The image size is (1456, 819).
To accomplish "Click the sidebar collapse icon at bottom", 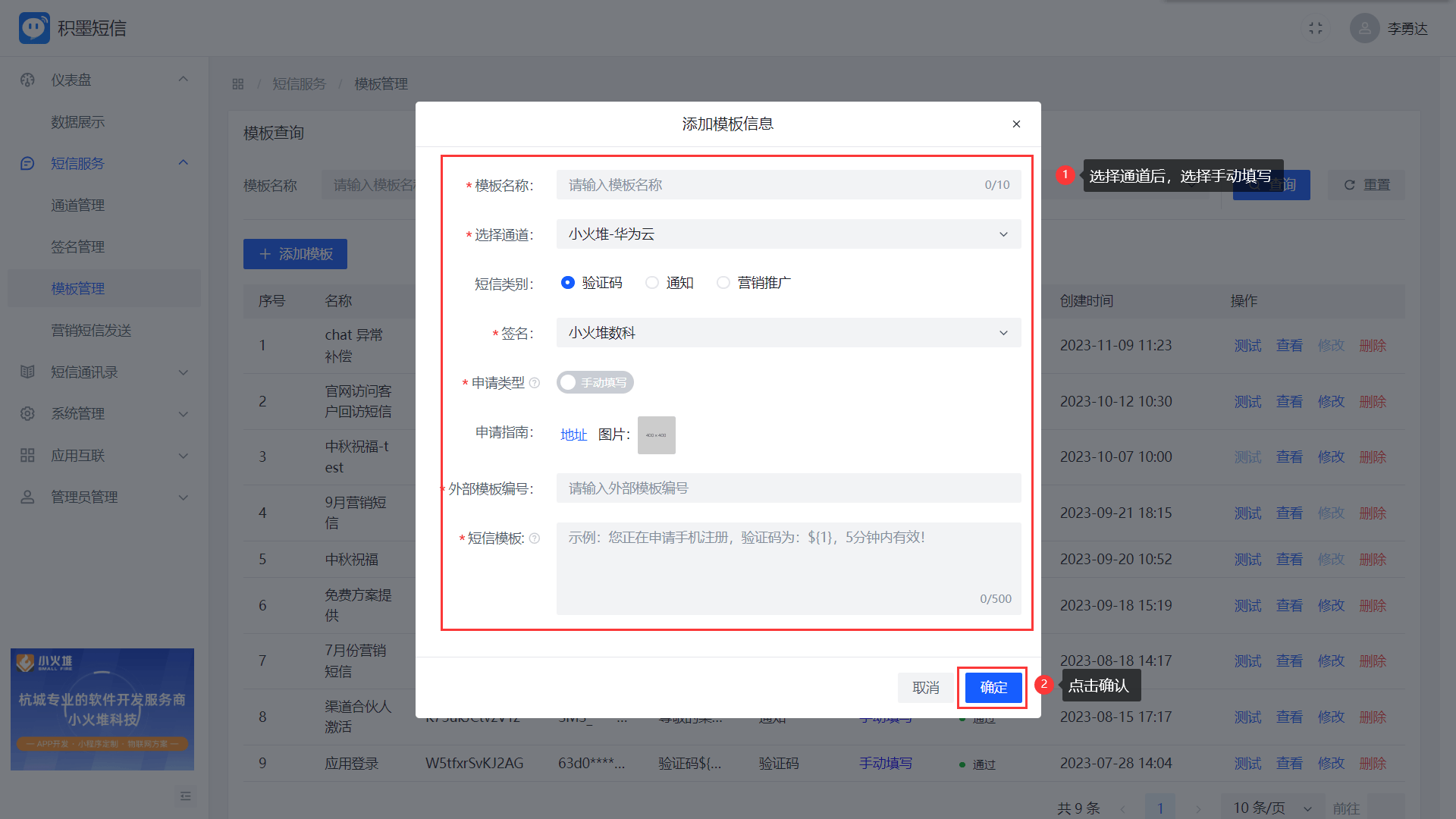I will tap(185, 796).
